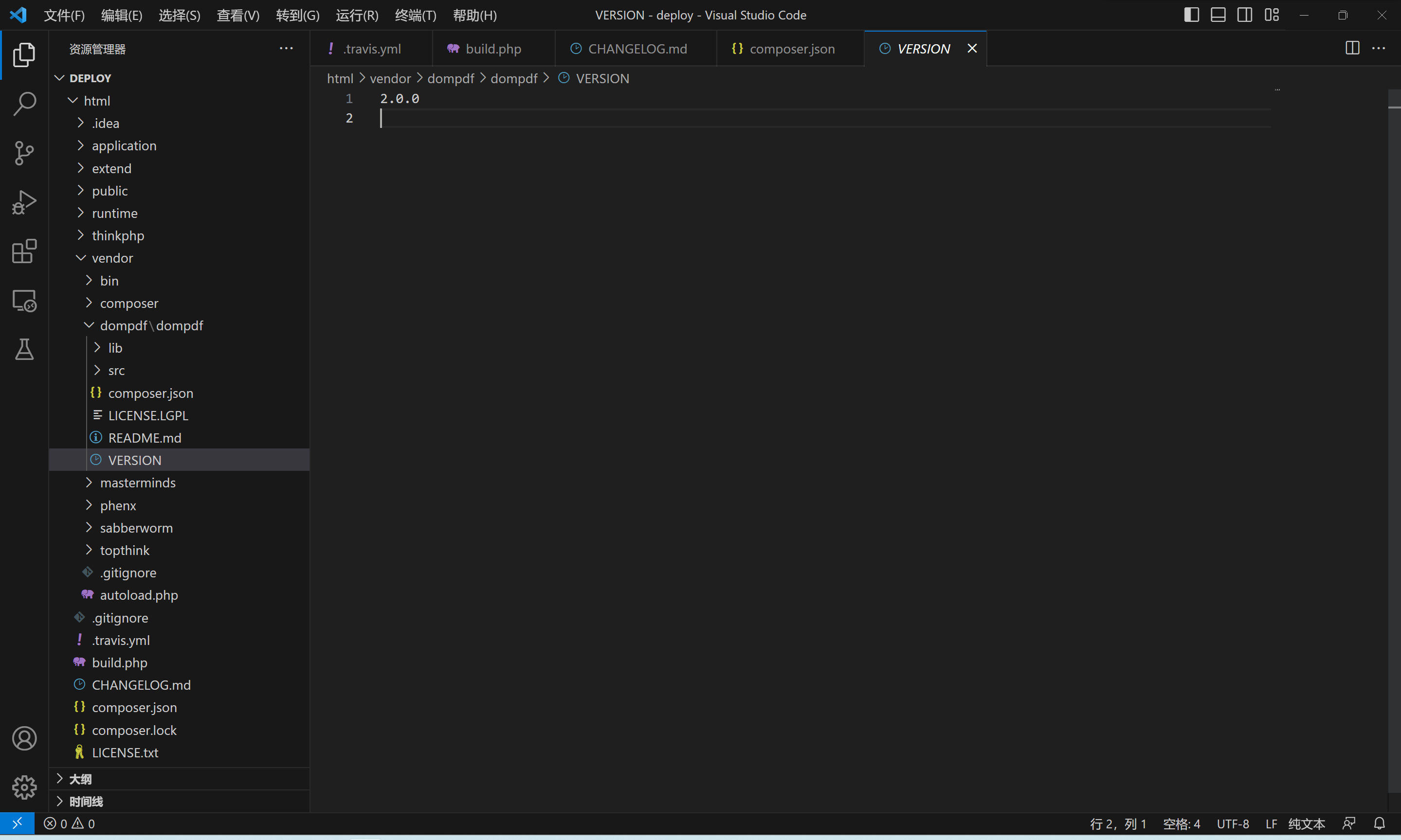Click the notifications bell in status bar
The height and width of the screenshot is (840, 1401).
click(1380, 823)
